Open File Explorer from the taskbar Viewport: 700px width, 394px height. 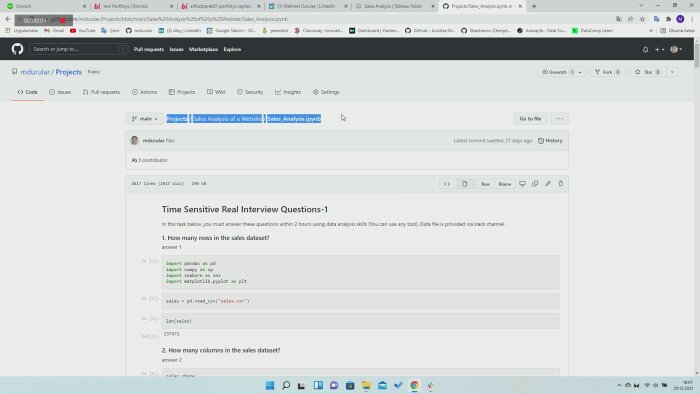366,386
